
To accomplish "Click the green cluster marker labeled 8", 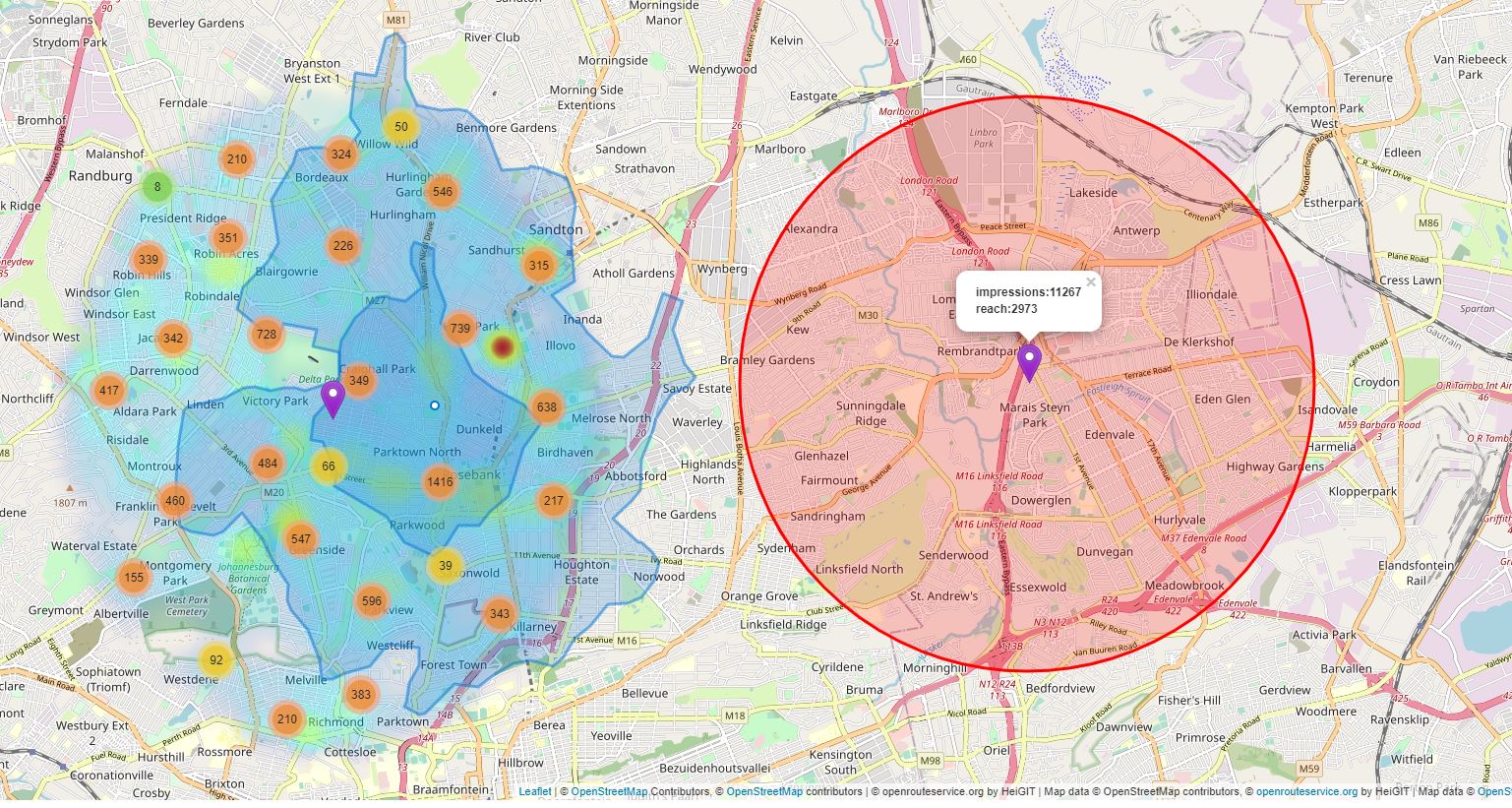I will [x=157, y=186].
